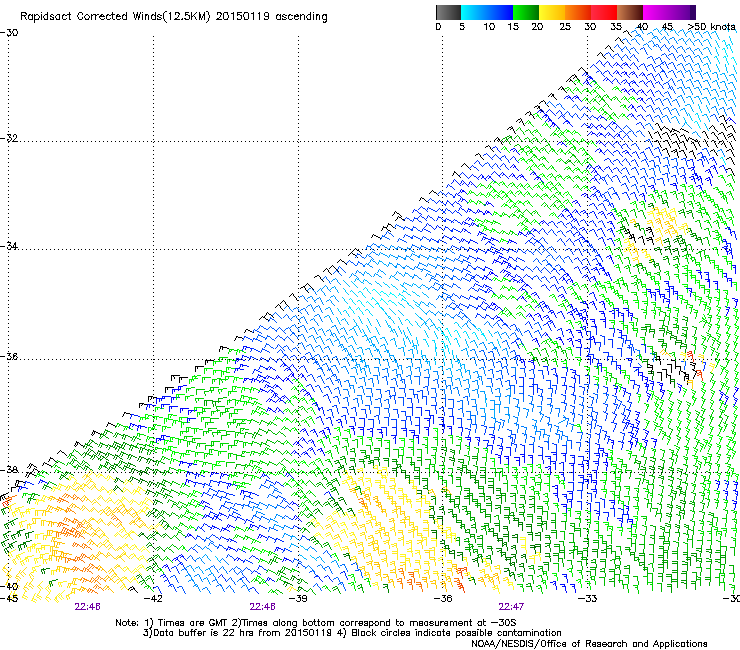Click the yellow 20-25 knots color segment
Screen dimensions: 740x650
coord(552,12)
